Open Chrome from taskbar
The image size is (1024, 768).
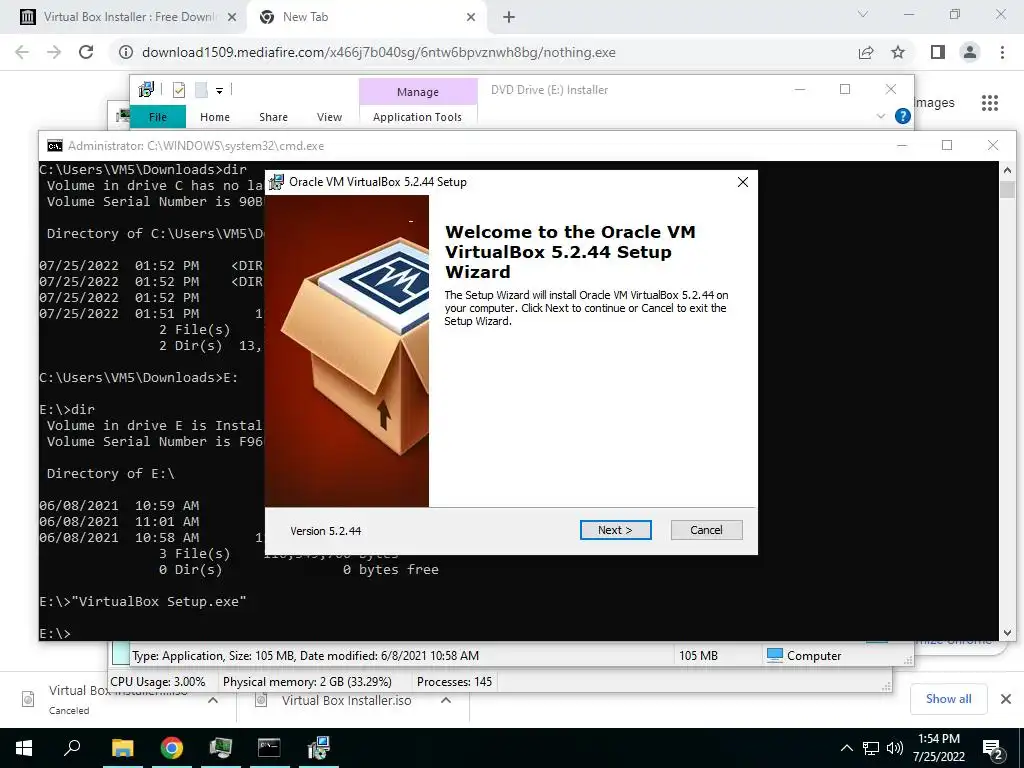tap(172, 748)
